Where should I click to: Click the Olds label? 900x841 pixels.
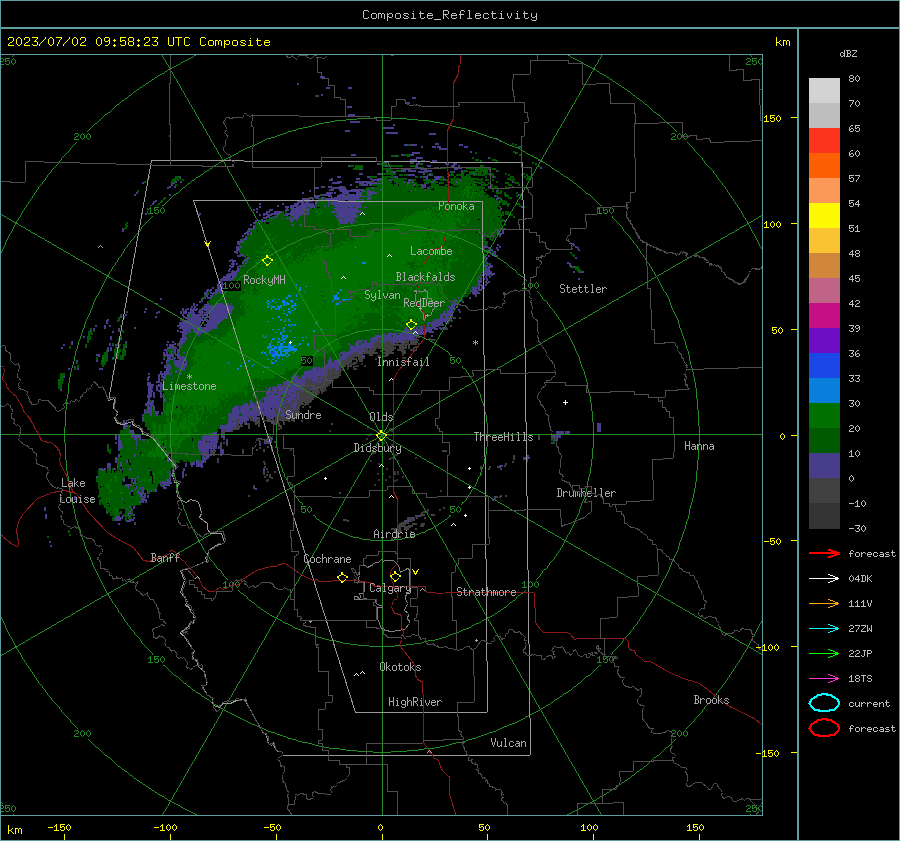click(381, 417)
